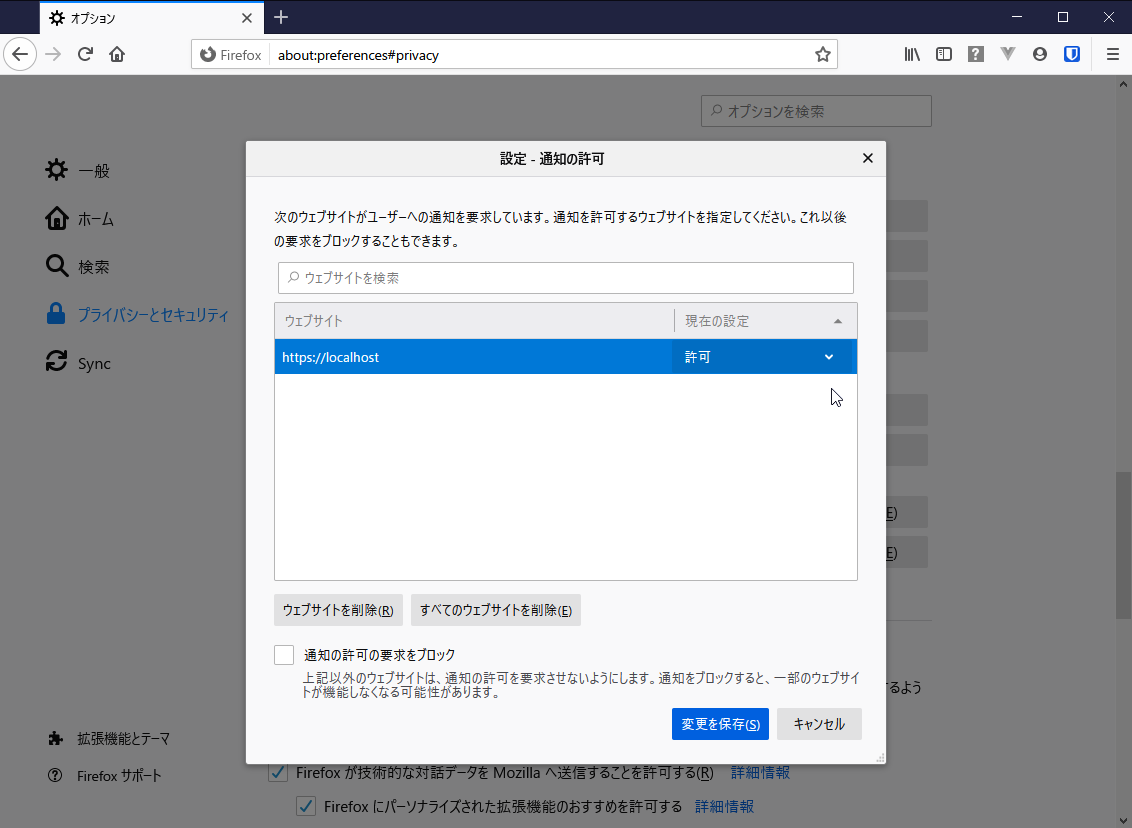Click the scrollbar up arrow

pos(1123,84)
